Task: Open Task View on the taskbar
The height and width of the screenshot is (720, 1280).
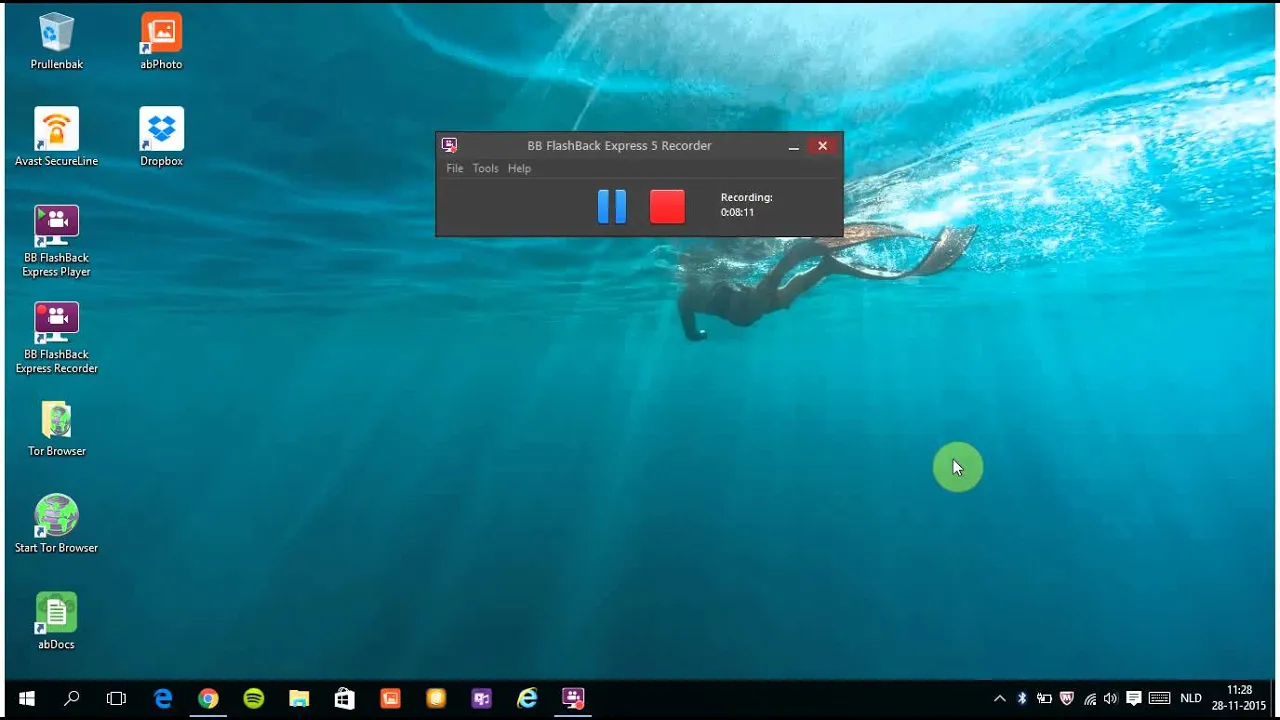Action: [116, 699]
